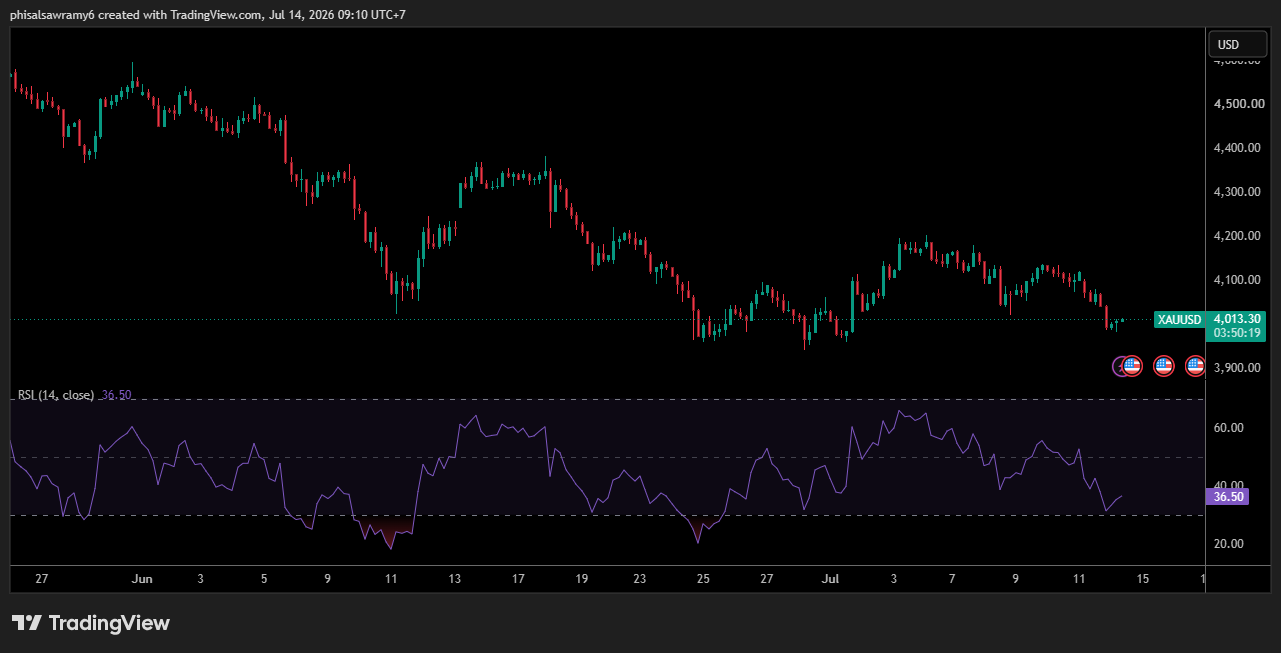1281x653 pixels.
Task: Click the 60.00 RSI scale level
Action: tap(1229, 428)
